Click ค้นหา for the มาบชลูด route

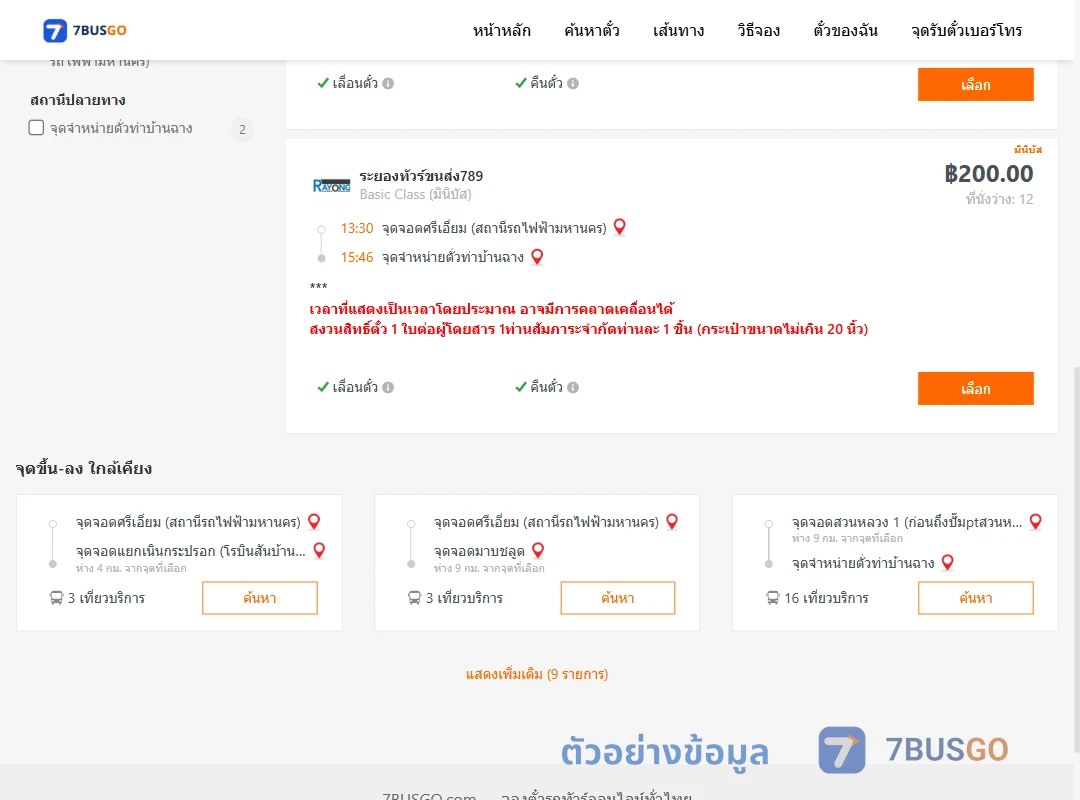click(x=618, y=598)
